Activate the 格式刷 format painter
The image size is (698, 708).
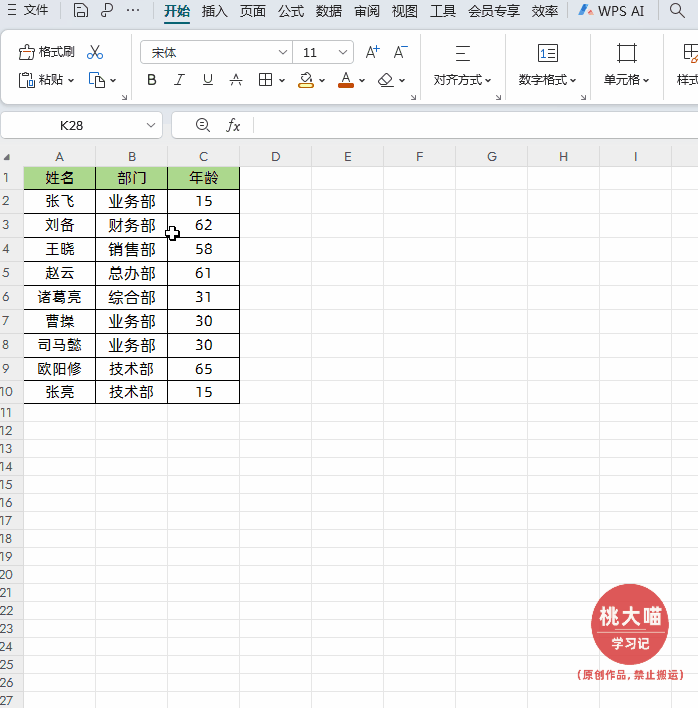(46, 52)
